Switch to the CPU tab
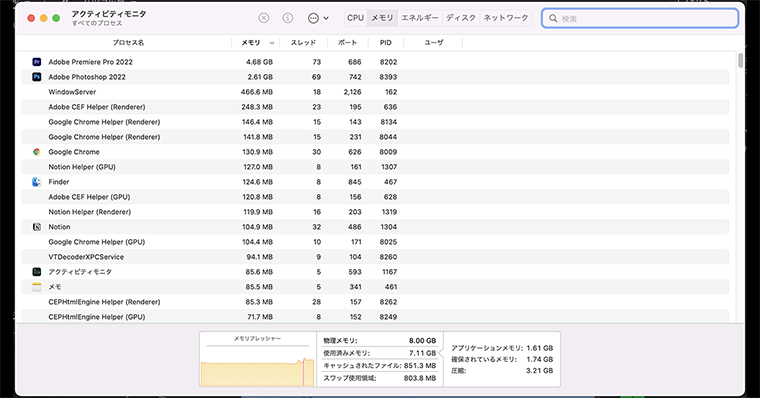Viewport: 760px width, 398px height. (x=355, y=18)
